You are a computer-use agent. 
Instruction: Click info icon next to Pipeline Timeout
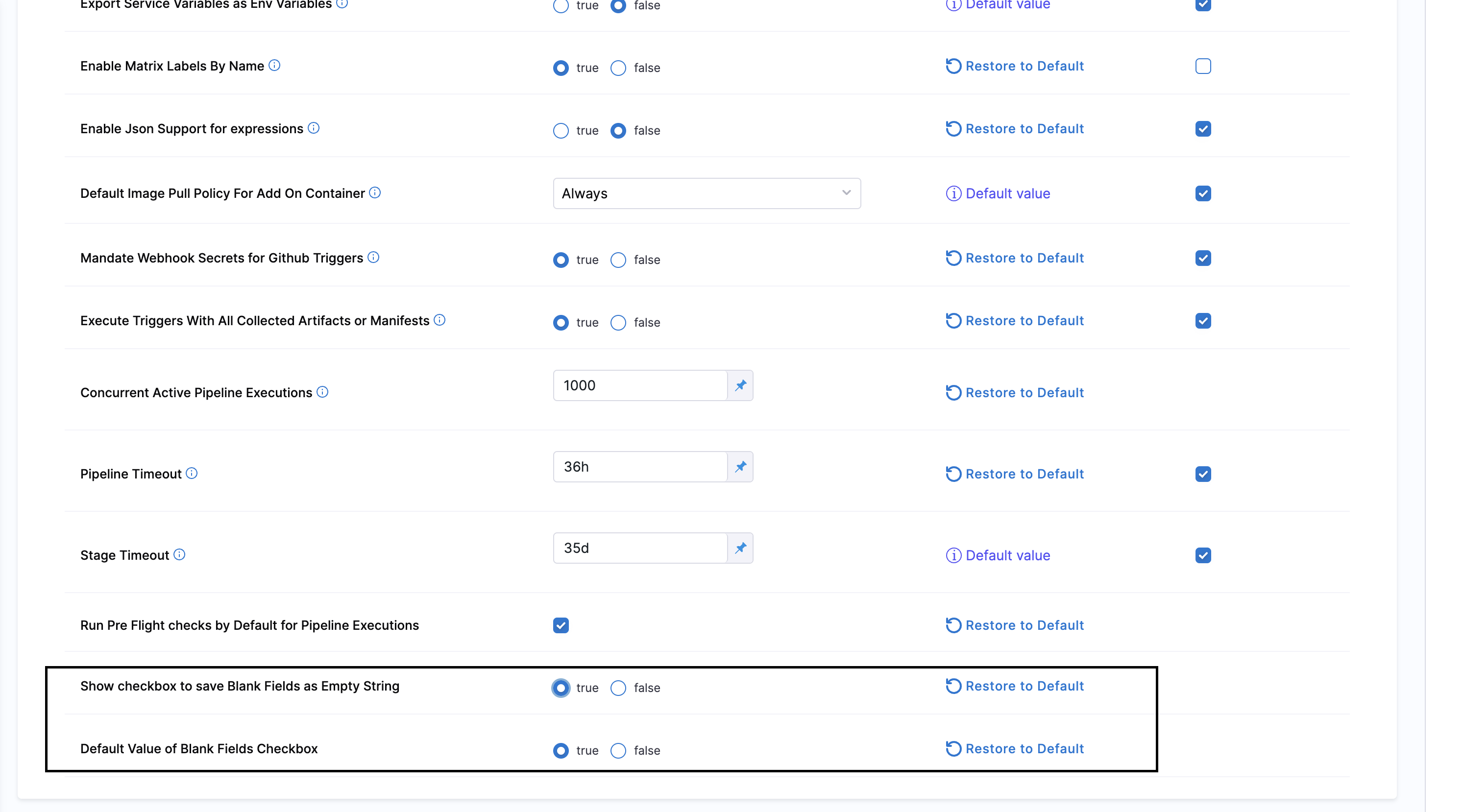192,473
